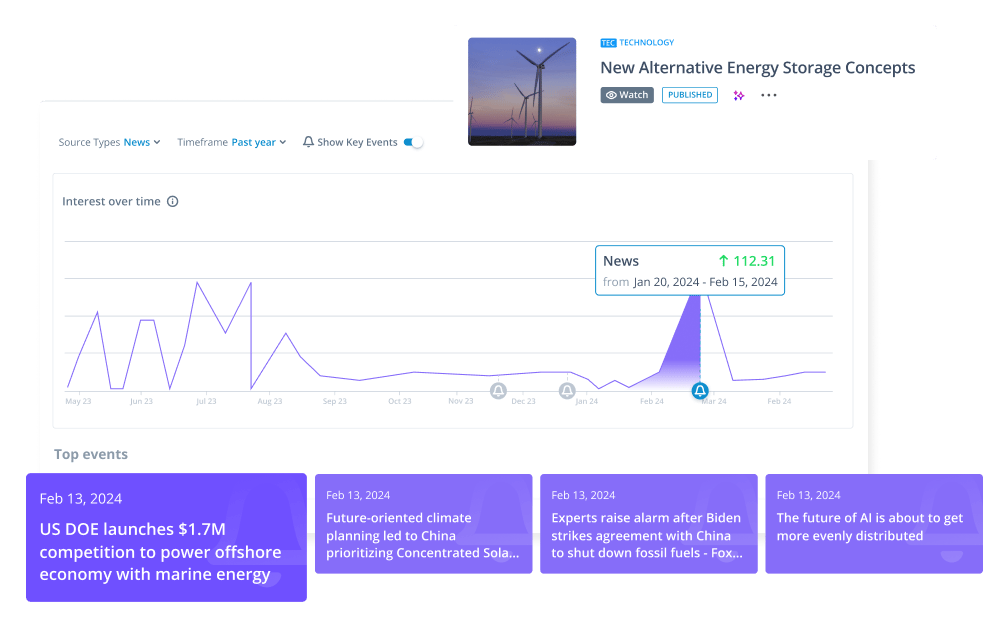Click the wind turbine thumbnail image
Image resolution: width=1000 pixels, height=629 pixels.
coord(522,91)
